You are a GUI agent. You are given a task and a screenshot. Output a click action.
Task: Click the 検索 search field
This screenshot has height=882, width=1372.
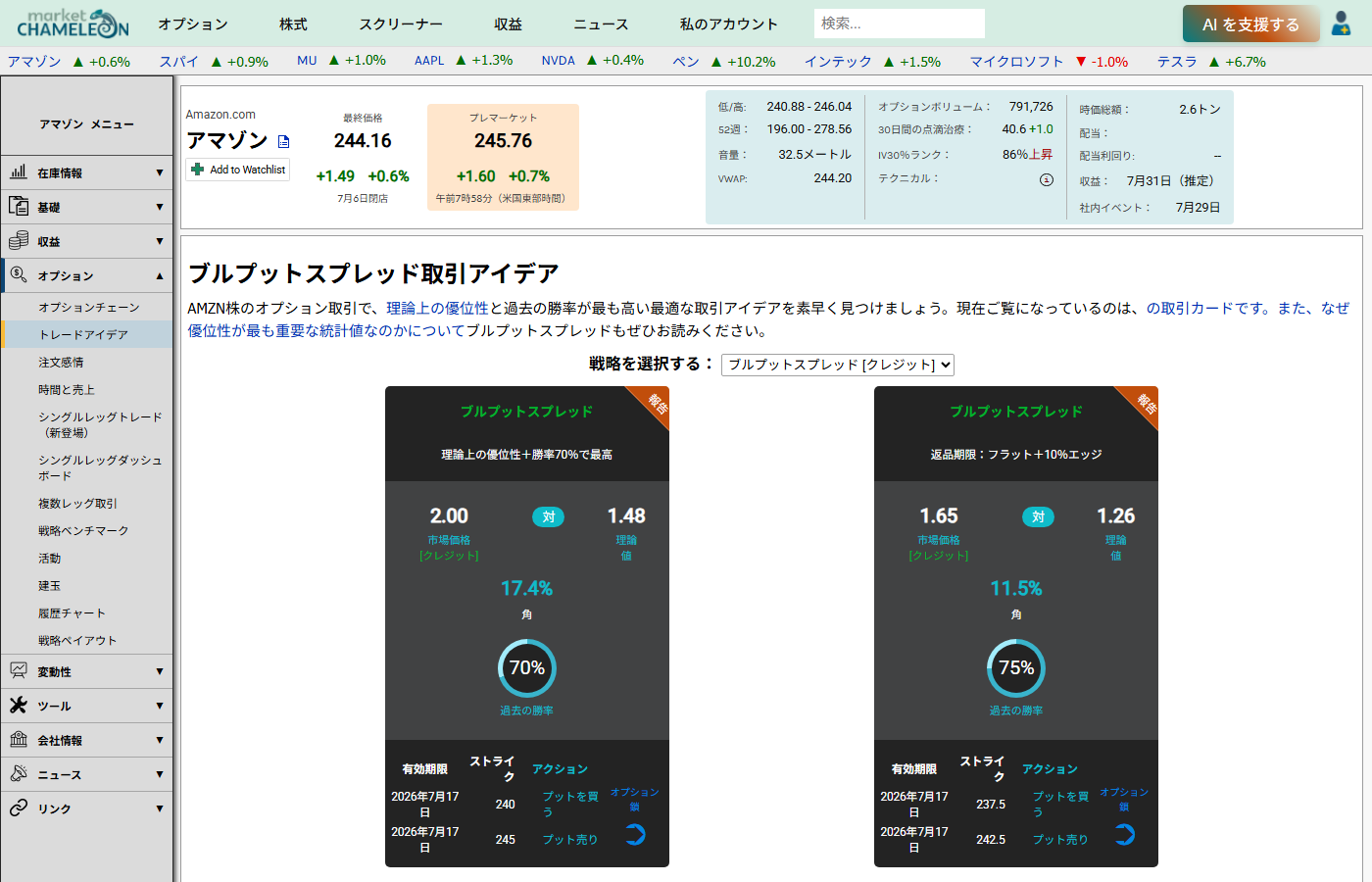(x=899, y=24)
